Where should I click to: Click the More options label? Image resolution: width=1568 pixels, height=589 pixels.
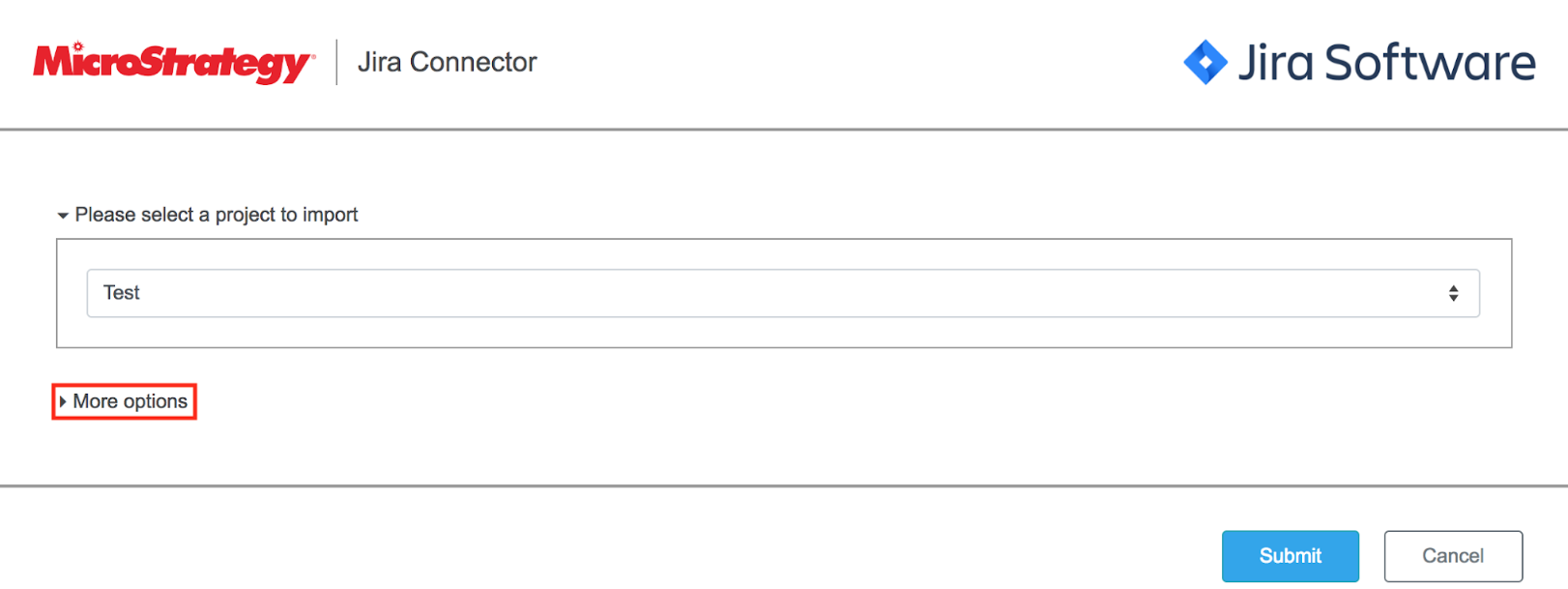pyautogui.click(x=131, y=401)
